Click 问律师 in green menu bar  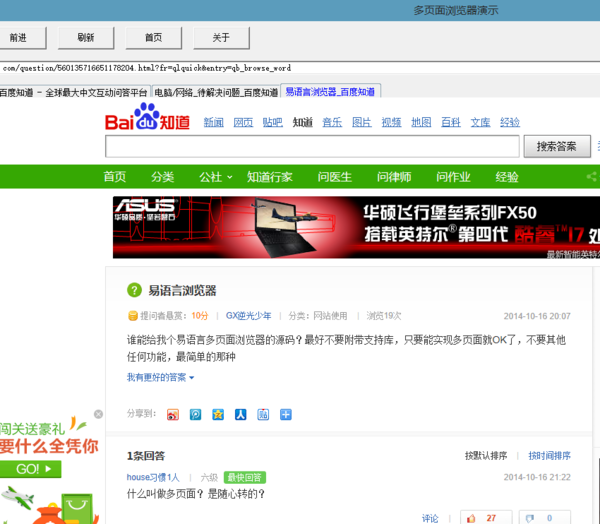pos(394,177)
